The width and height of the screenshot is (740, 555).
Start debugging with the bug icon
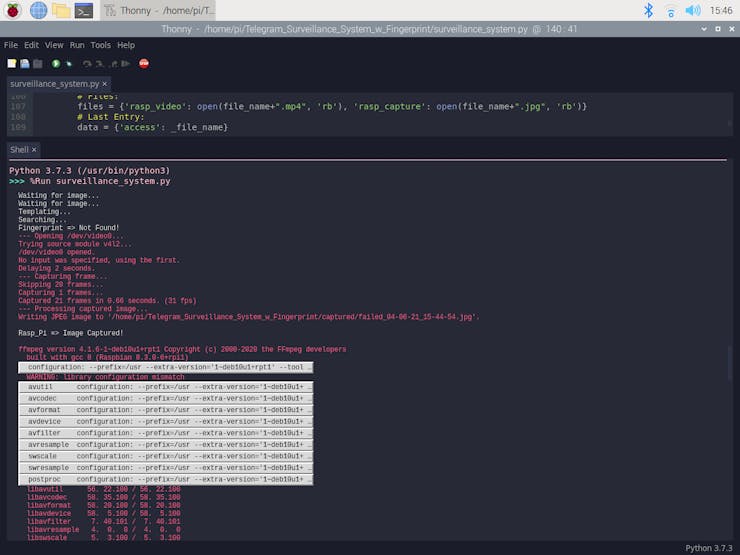[69, 64]
